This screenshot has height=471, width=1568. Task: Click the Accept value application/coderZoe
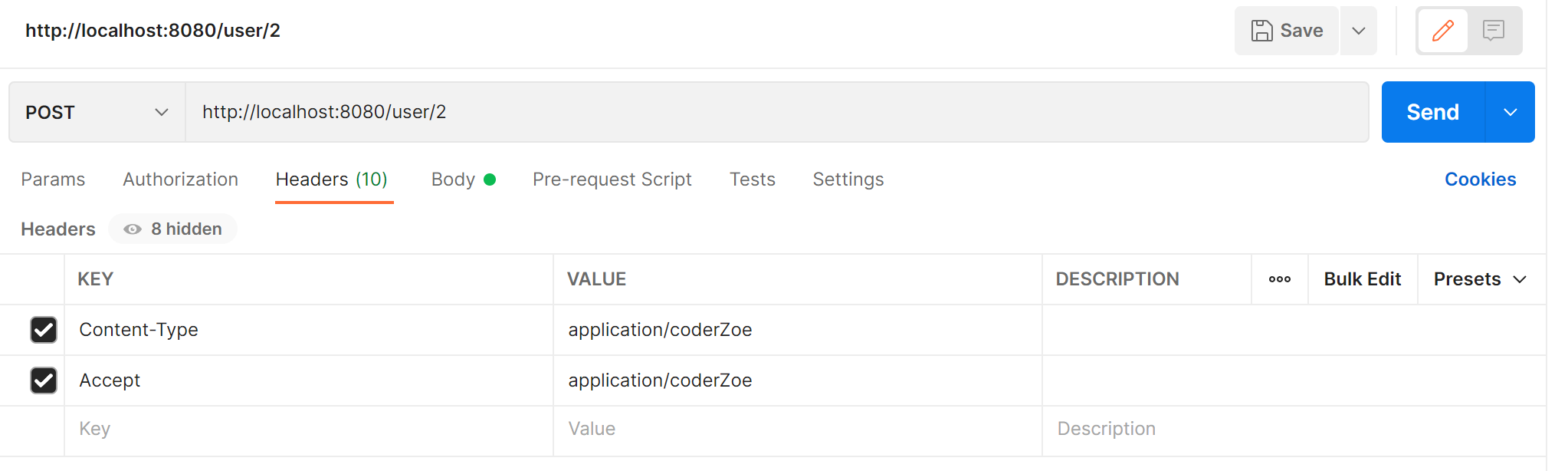[660, 380]
